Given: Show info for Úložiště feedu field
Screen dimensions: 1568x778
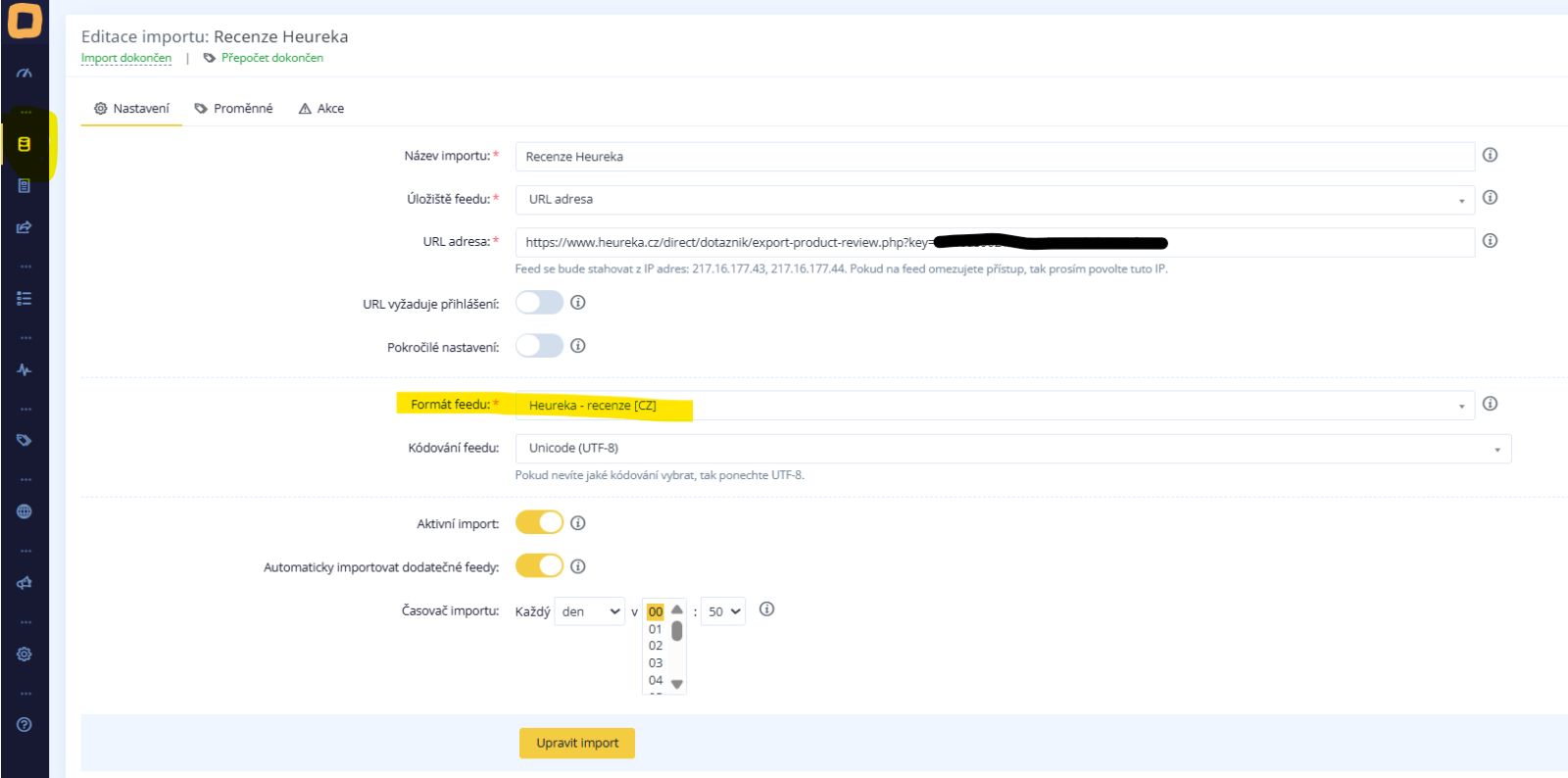Looking at the screenshot, I should (x=1490, y=198).
